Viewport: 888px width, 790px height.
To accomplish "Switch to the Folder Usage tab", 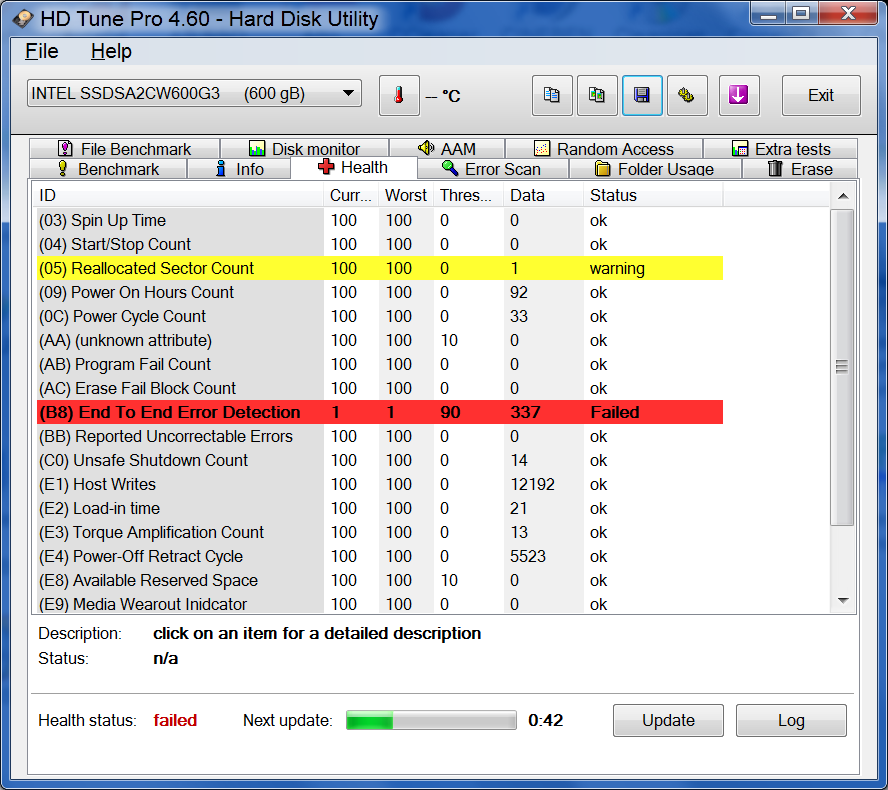I will pyautogui.click(x=654, y=169).
